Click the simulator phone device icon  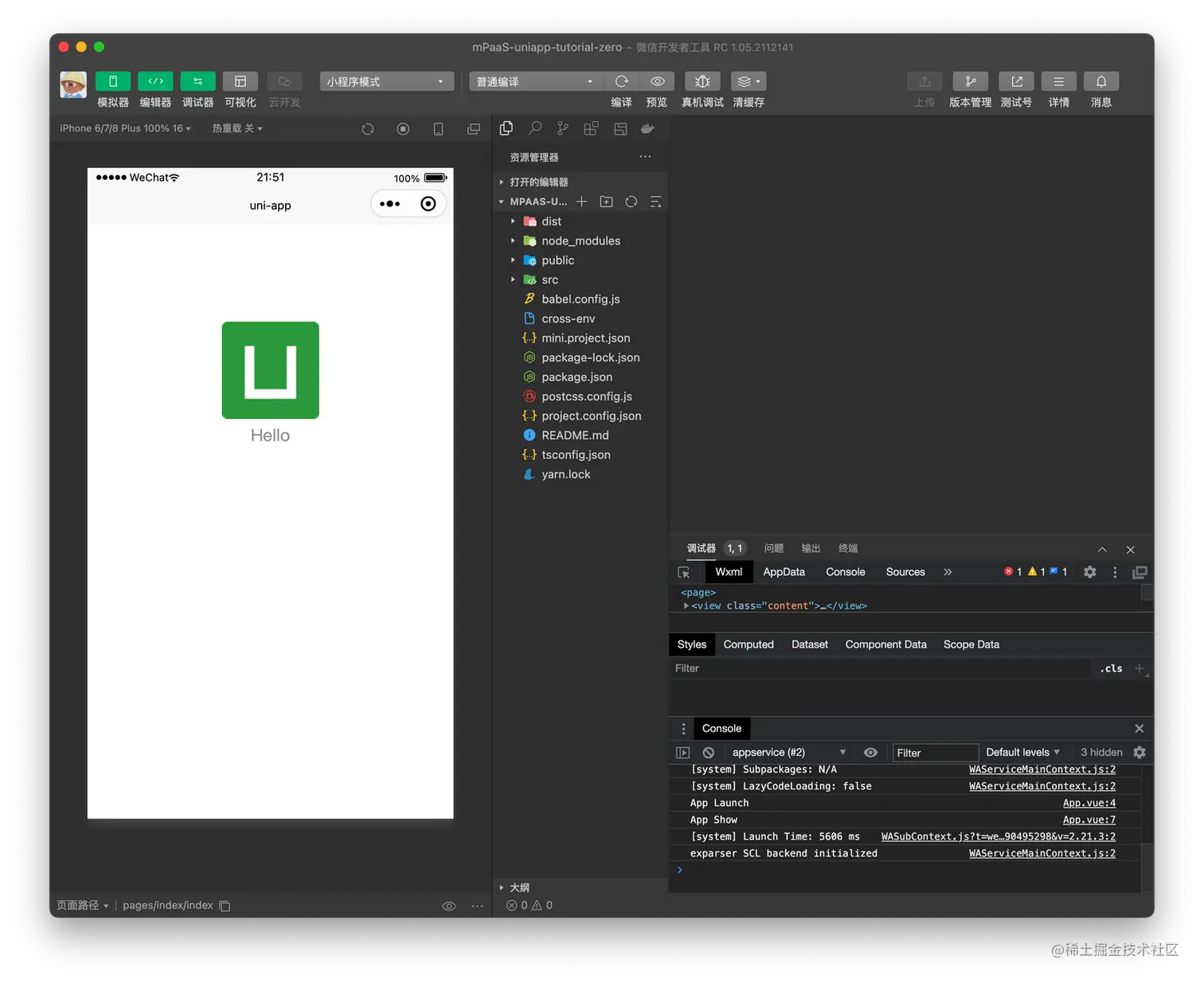click(438, 129)
